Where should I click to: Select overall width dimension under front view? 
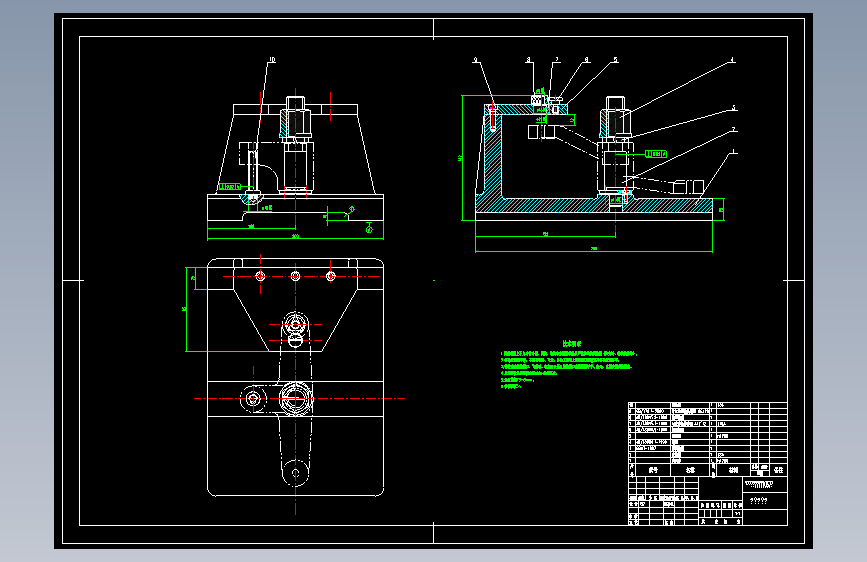click(295, 238)
